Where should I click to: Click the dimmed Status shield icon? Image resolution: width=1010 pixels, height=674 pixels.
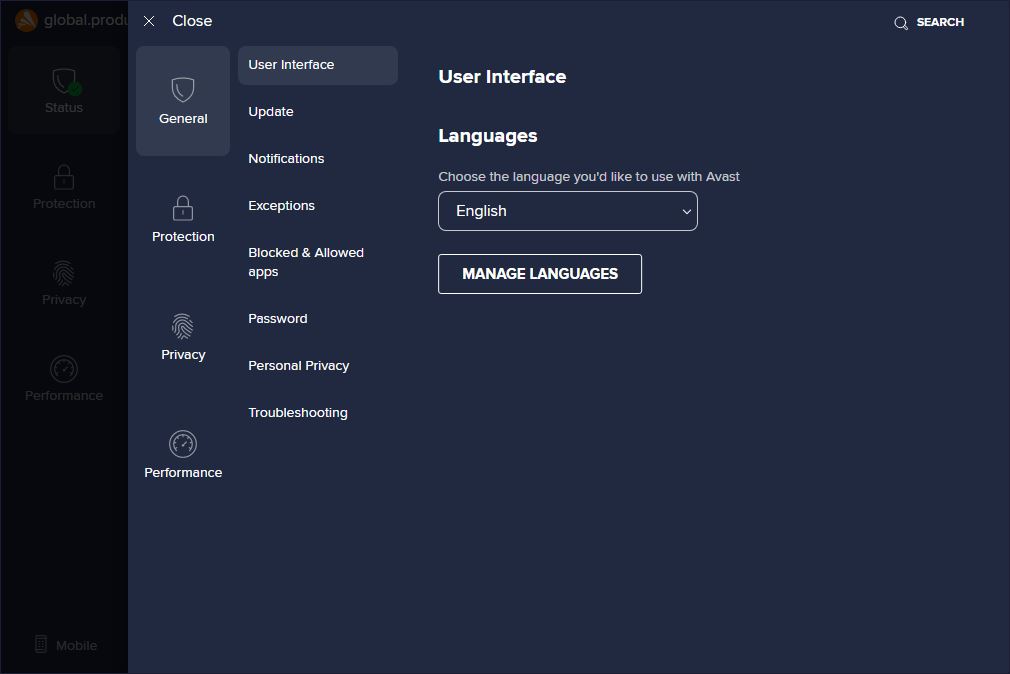[x=64, y=81]
